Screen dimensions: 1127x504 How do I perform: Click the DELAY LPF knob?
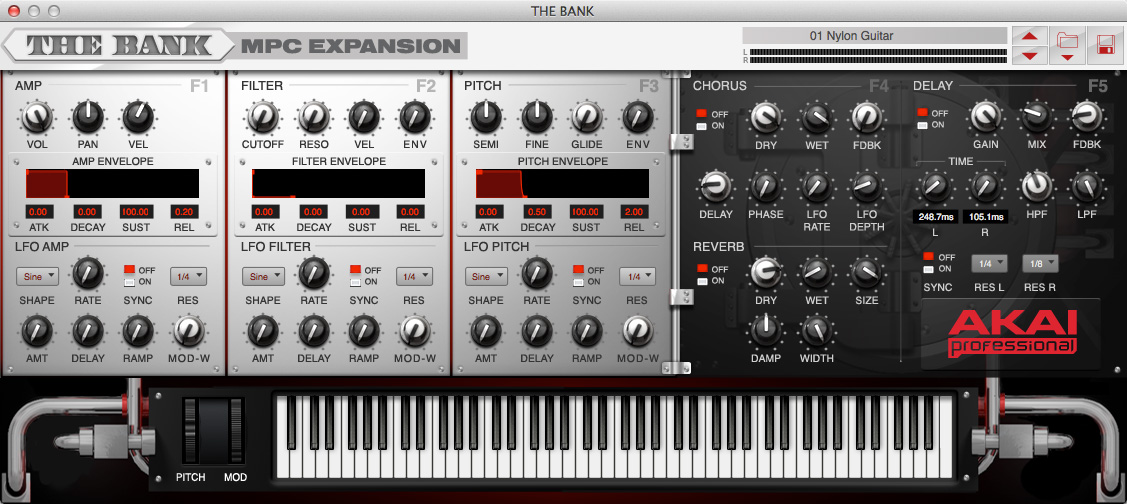point(1087,187)
